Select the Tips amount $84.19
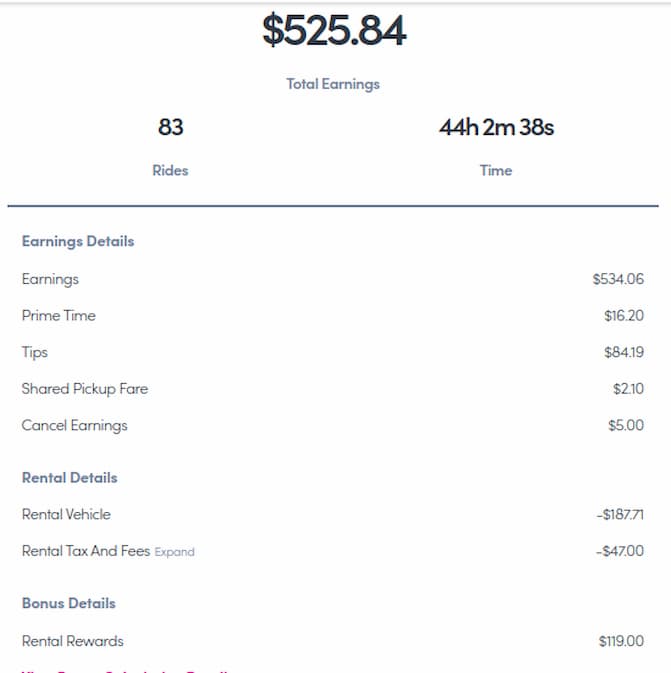This screenshot has height=673, width=671. coord(624,352)
